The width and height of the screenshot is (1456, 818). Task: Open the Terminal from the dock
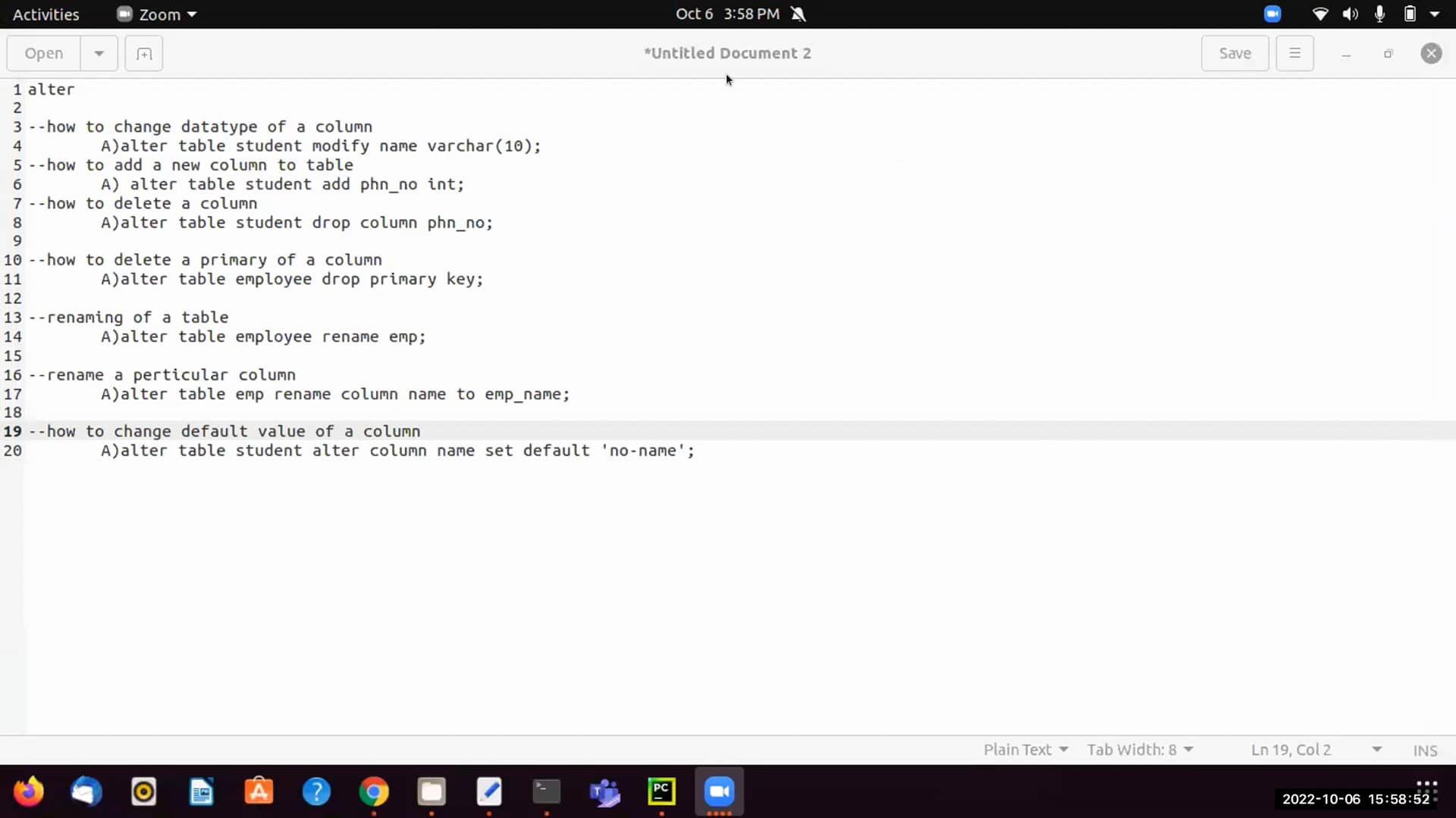click(x=547, y=791)
